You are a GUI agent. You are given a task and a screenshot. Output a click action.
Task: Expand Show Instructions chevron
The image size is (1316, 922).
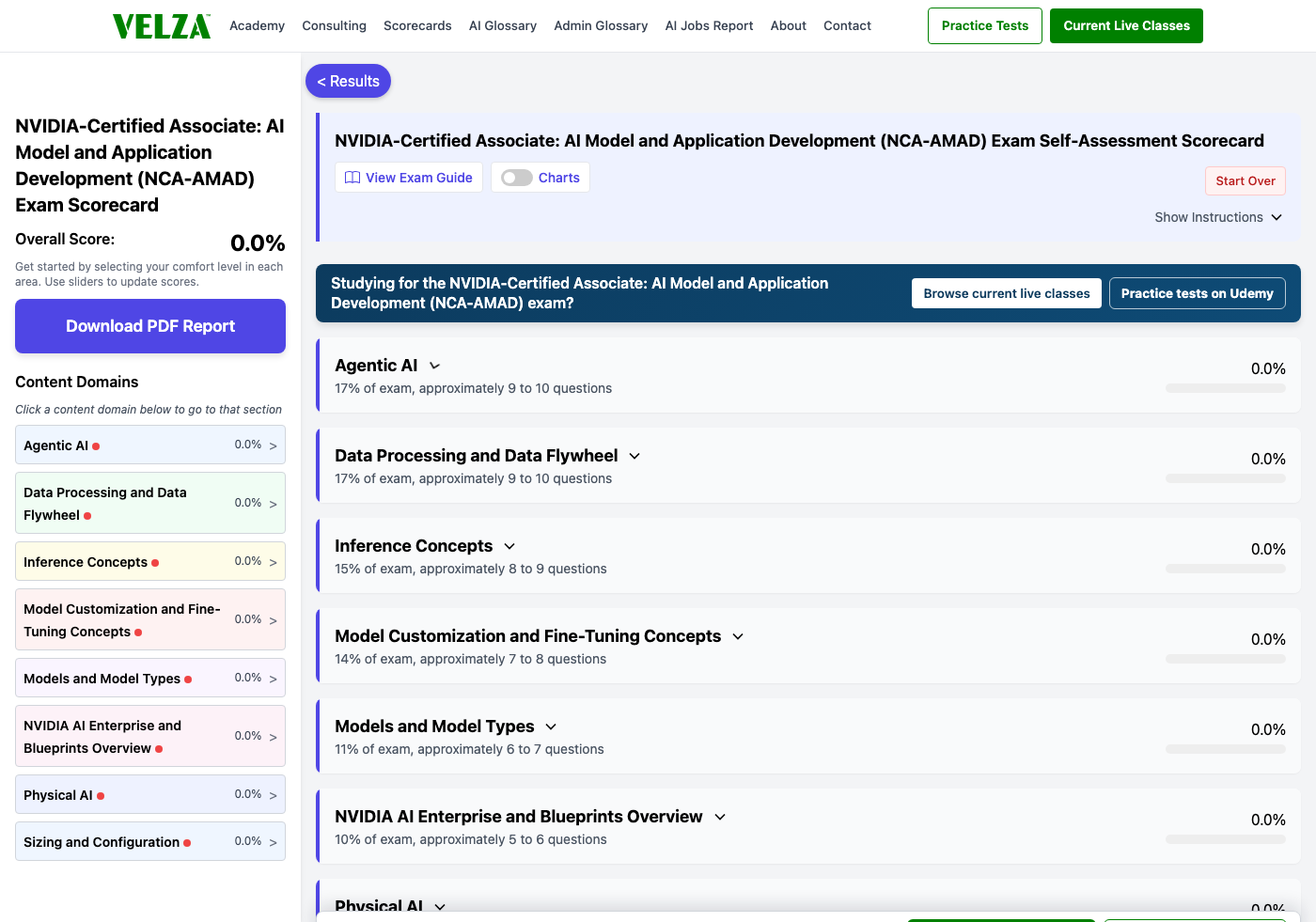[x=1277, y=217]
